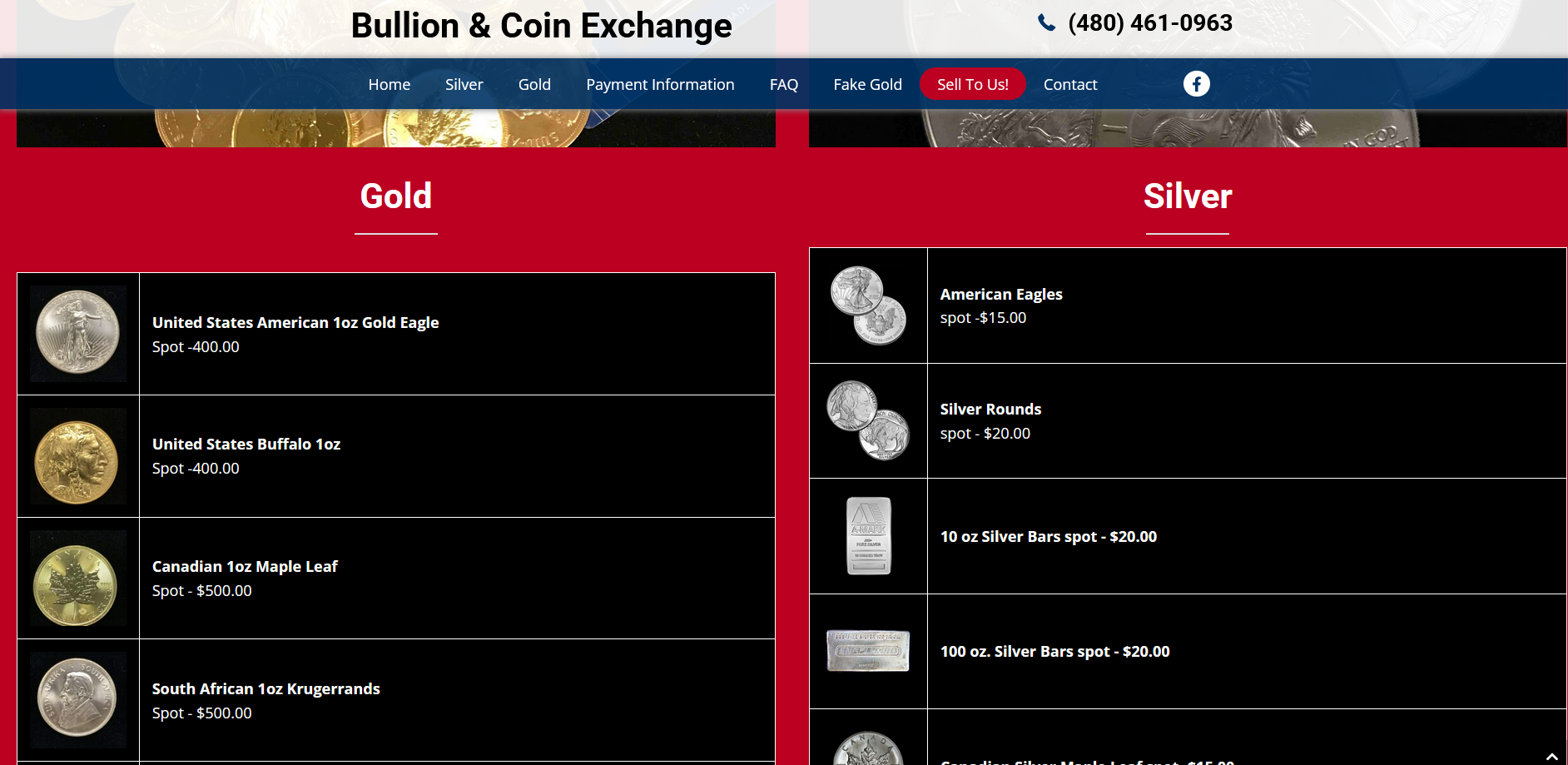Select 'South African 1oz Krugerrands' text

coord(266,688)
